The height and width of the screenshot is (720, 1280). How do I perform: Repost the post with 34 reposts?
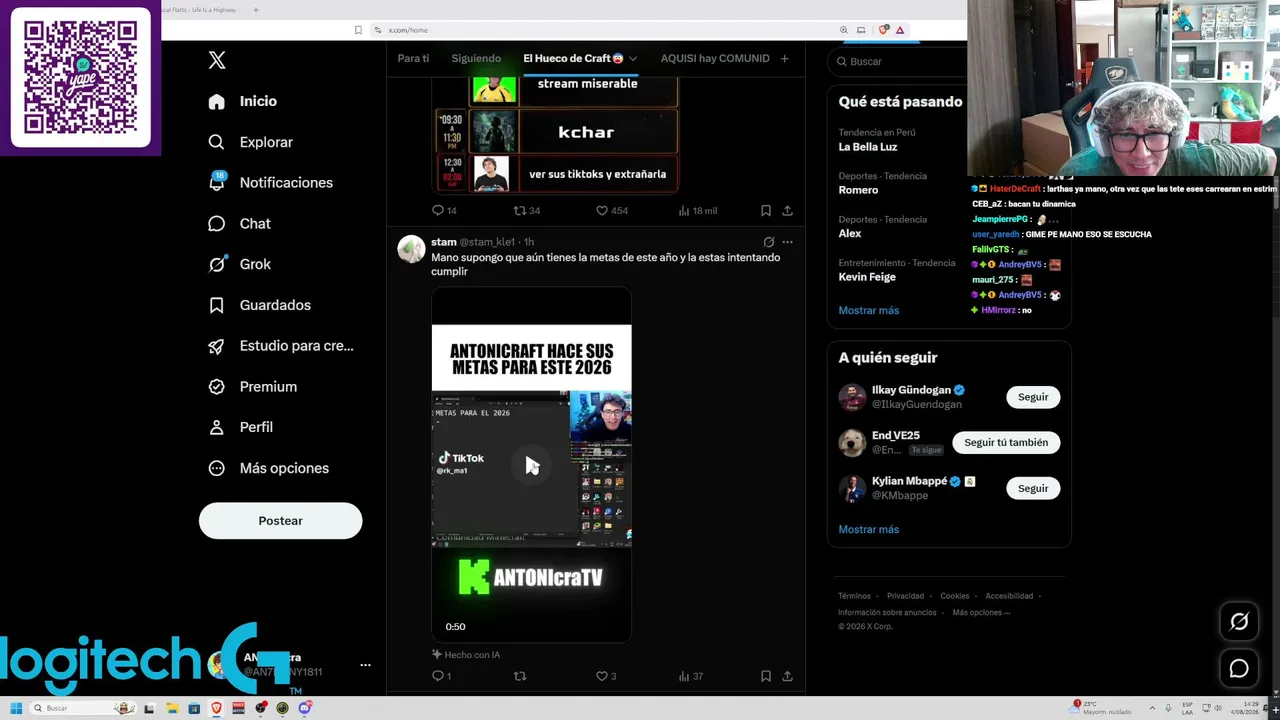[526, 211]
